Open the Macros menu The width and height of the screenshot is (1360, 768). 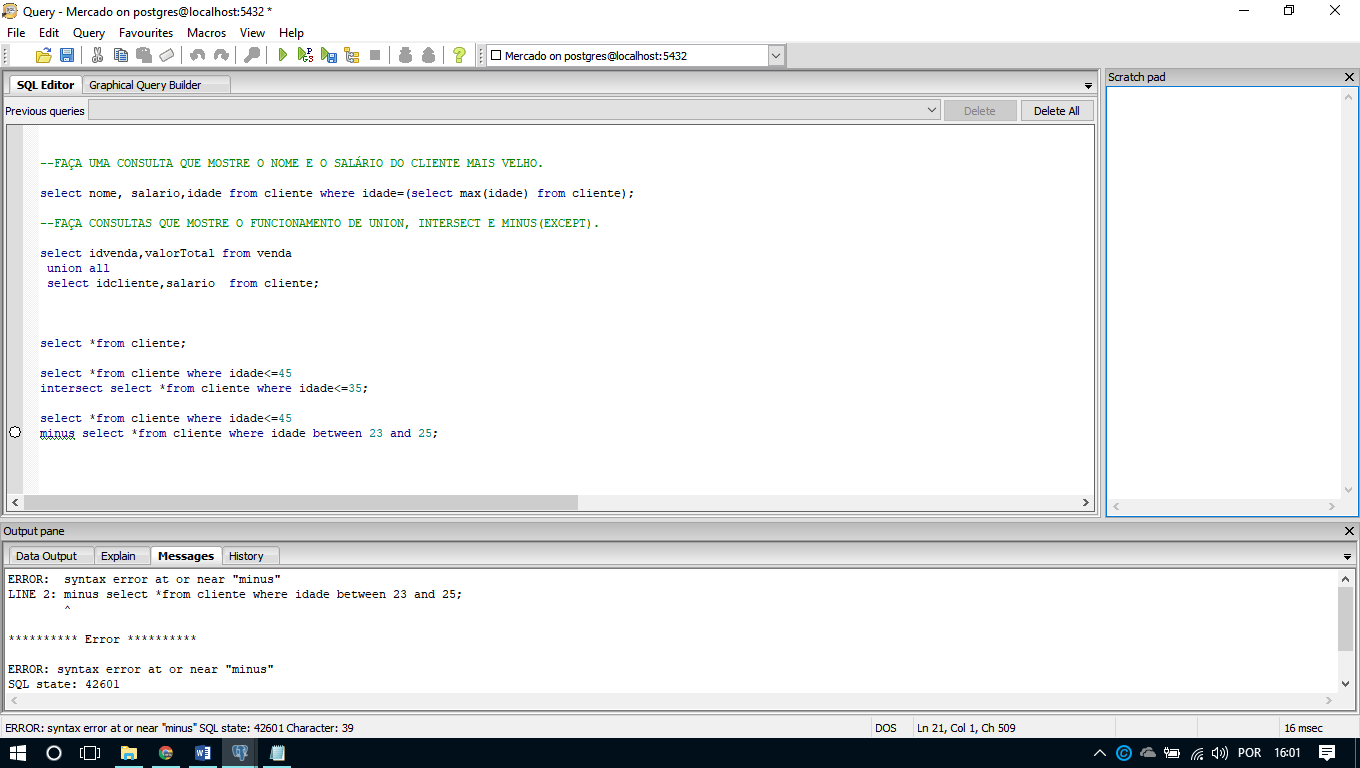[206, 33]
